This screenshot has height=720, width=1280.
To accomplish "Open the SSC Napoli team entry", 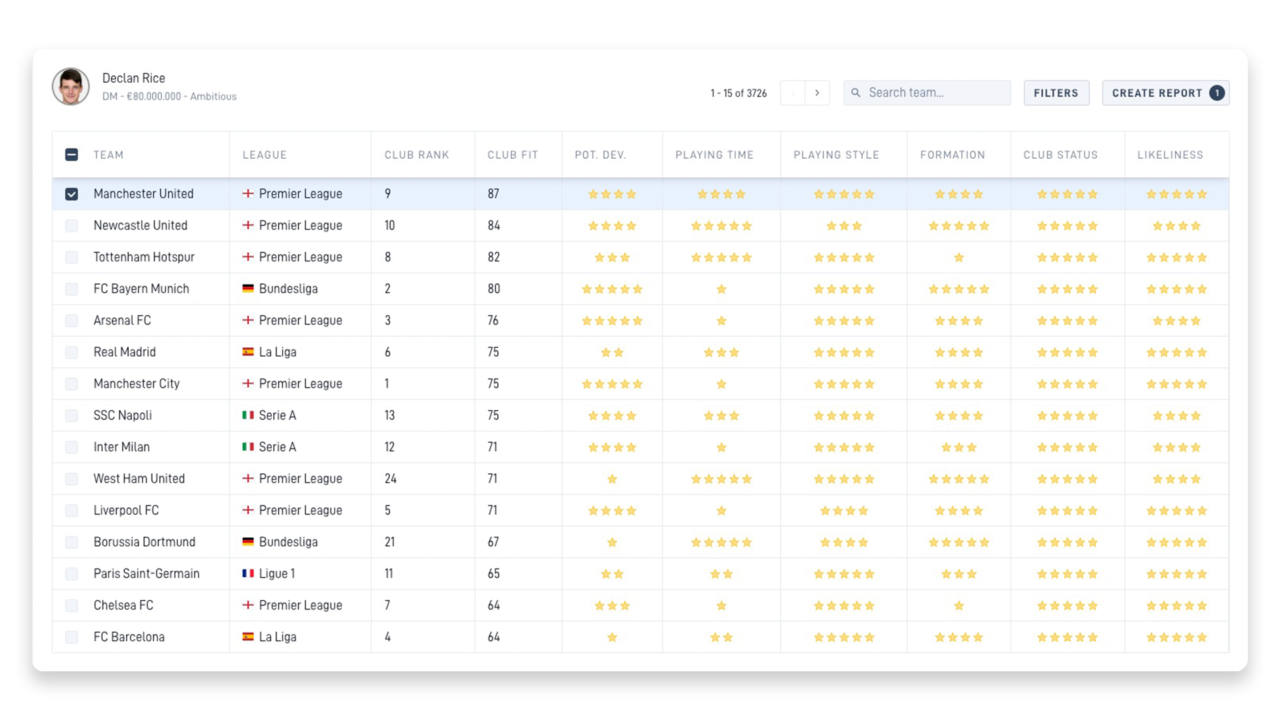I will 122,415.
